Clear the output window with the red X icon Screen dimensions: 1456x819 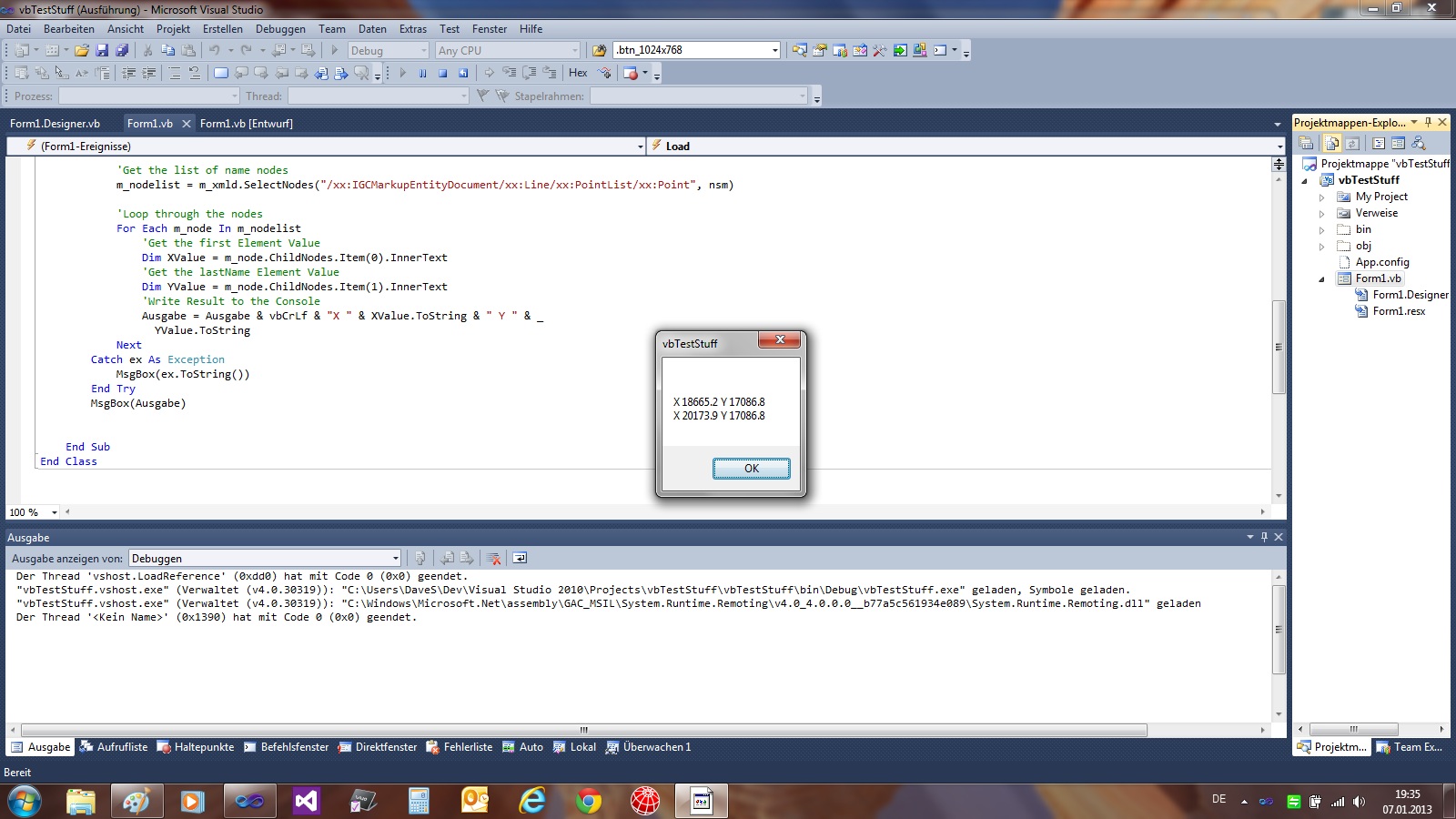[x=493, y=558]
